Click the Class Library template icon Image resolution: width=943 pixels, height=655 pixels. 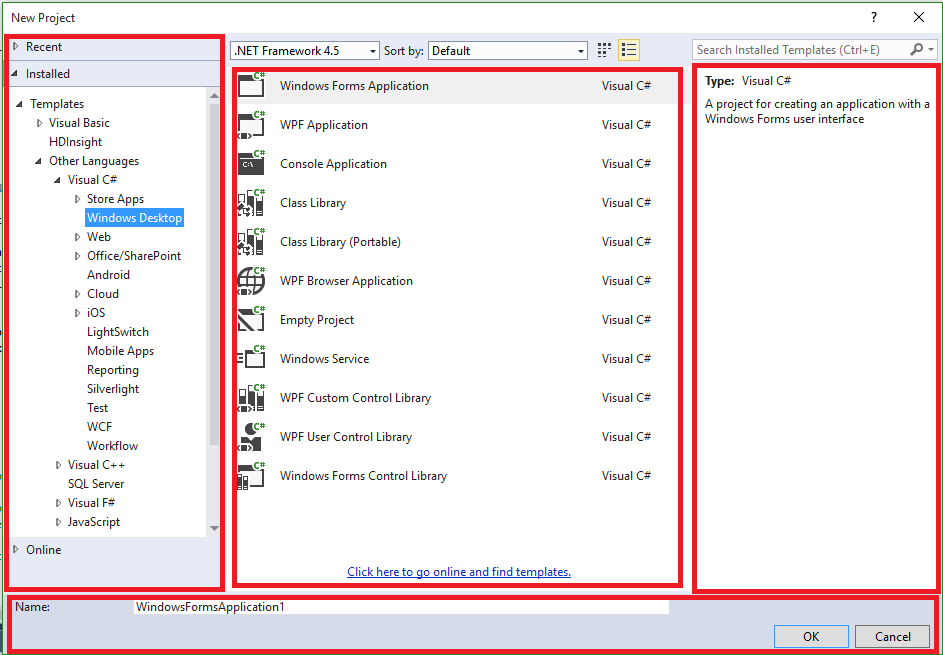click(x=251, y=203)
